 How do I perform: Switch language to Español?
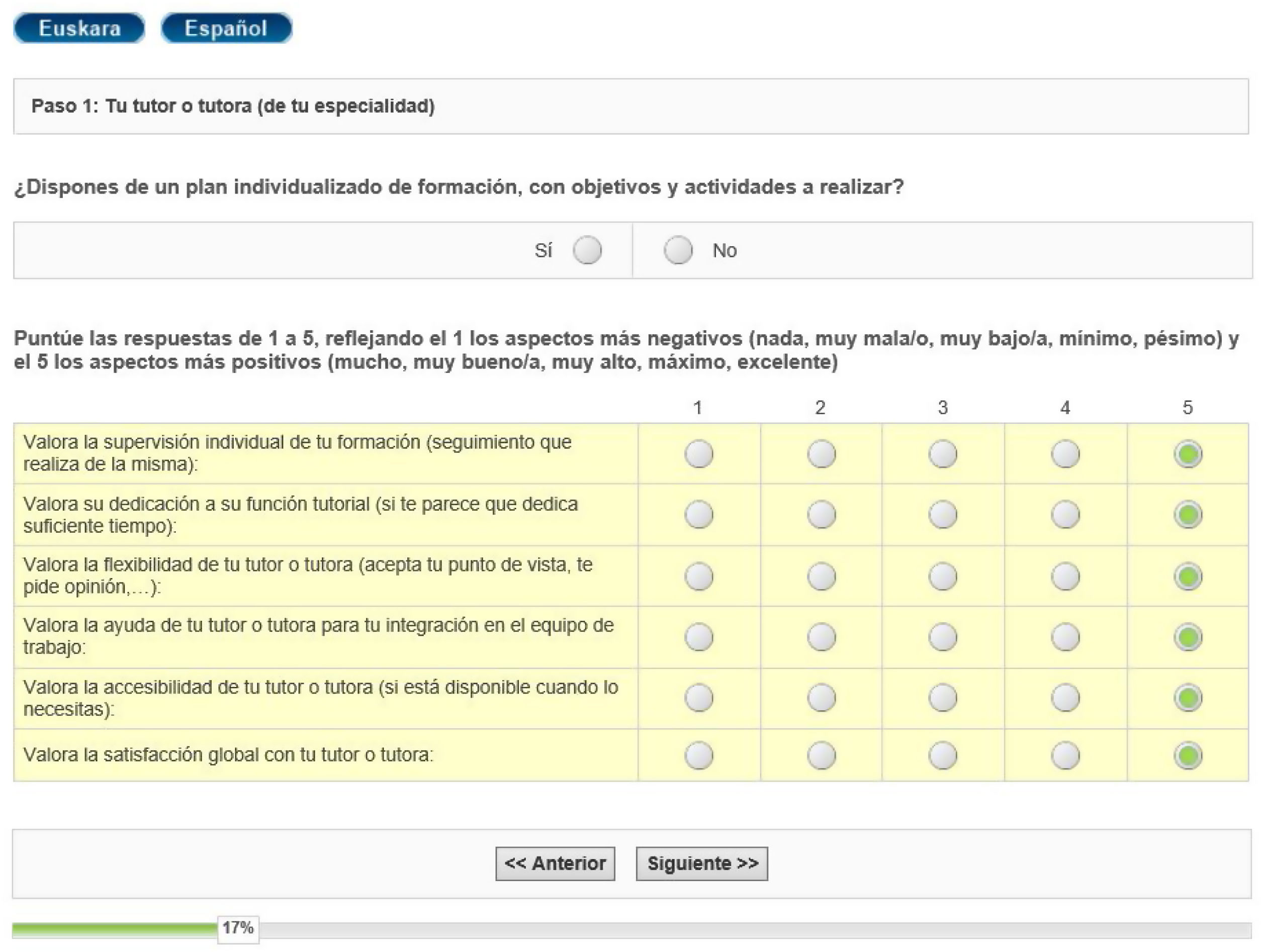[x=226, y=28]
